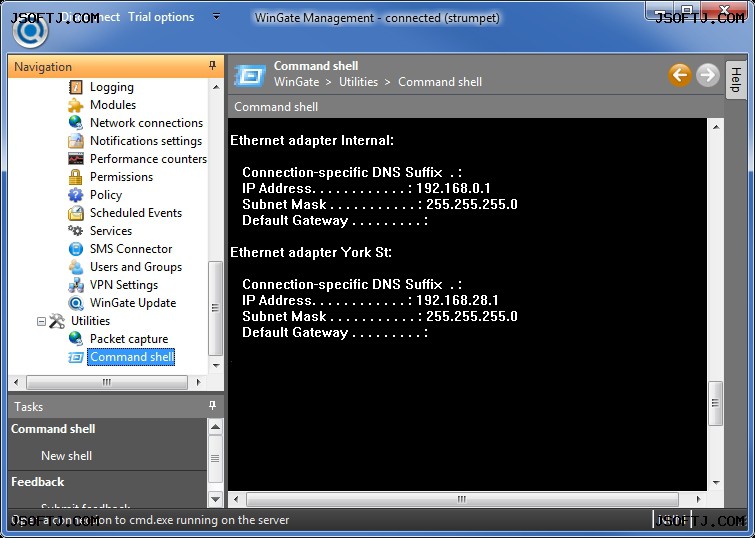This screenshot has width=755, height=538.
Task: Click navigation horizontal scrollbar thumb
Action: pos(107,382)
